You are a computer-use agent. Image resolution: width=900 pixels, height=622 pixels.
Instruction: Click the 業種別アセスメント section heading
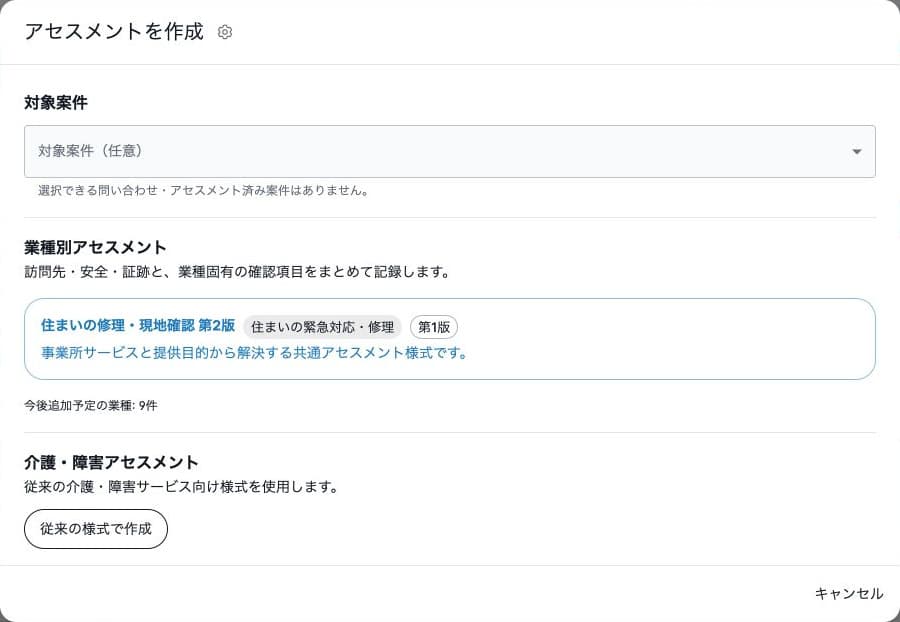coord(95,247)
